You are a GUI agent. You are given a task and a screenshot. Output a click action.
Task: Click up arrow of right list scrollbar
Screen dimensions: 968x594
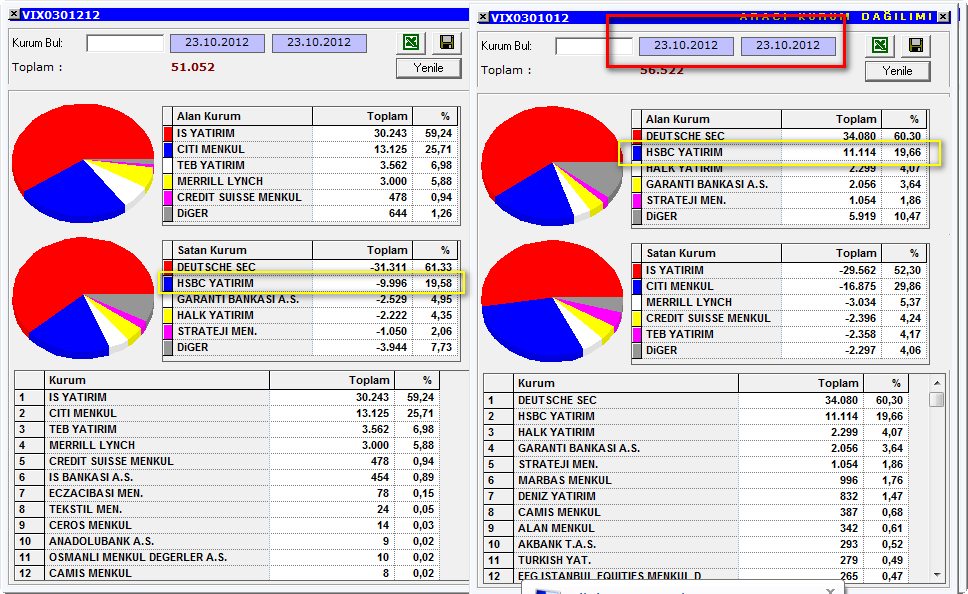click(937, 383)
